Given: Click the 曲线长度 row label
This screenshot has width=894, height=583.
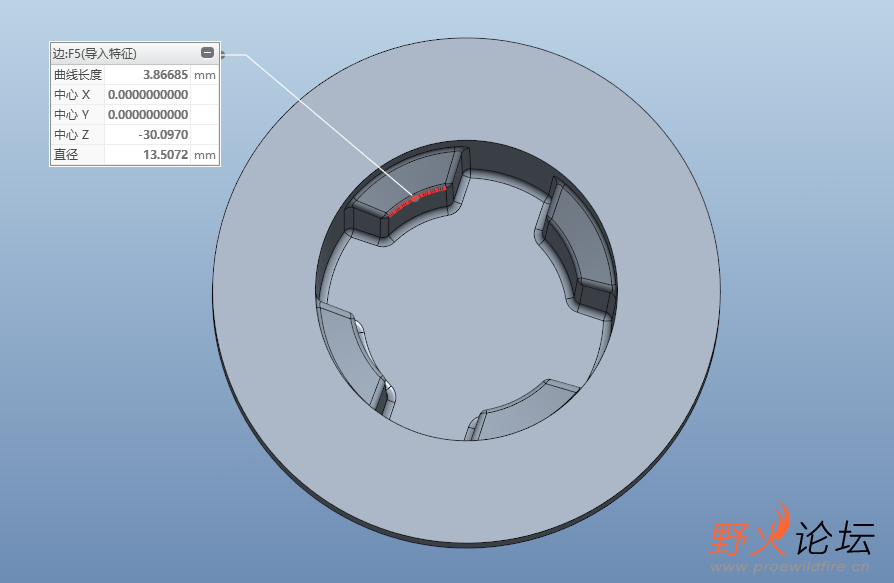Looking at the screenshot, I should click(x=78, y=75).
